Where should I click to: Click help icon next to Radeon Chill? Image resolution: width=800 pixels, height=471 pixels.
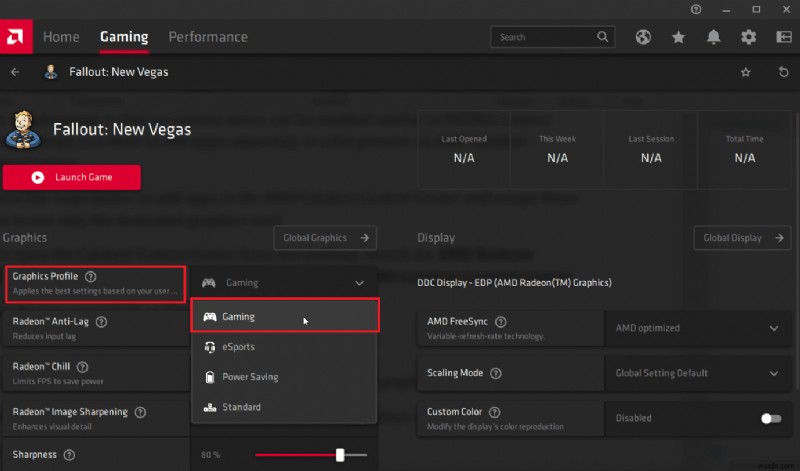point(82,367)
